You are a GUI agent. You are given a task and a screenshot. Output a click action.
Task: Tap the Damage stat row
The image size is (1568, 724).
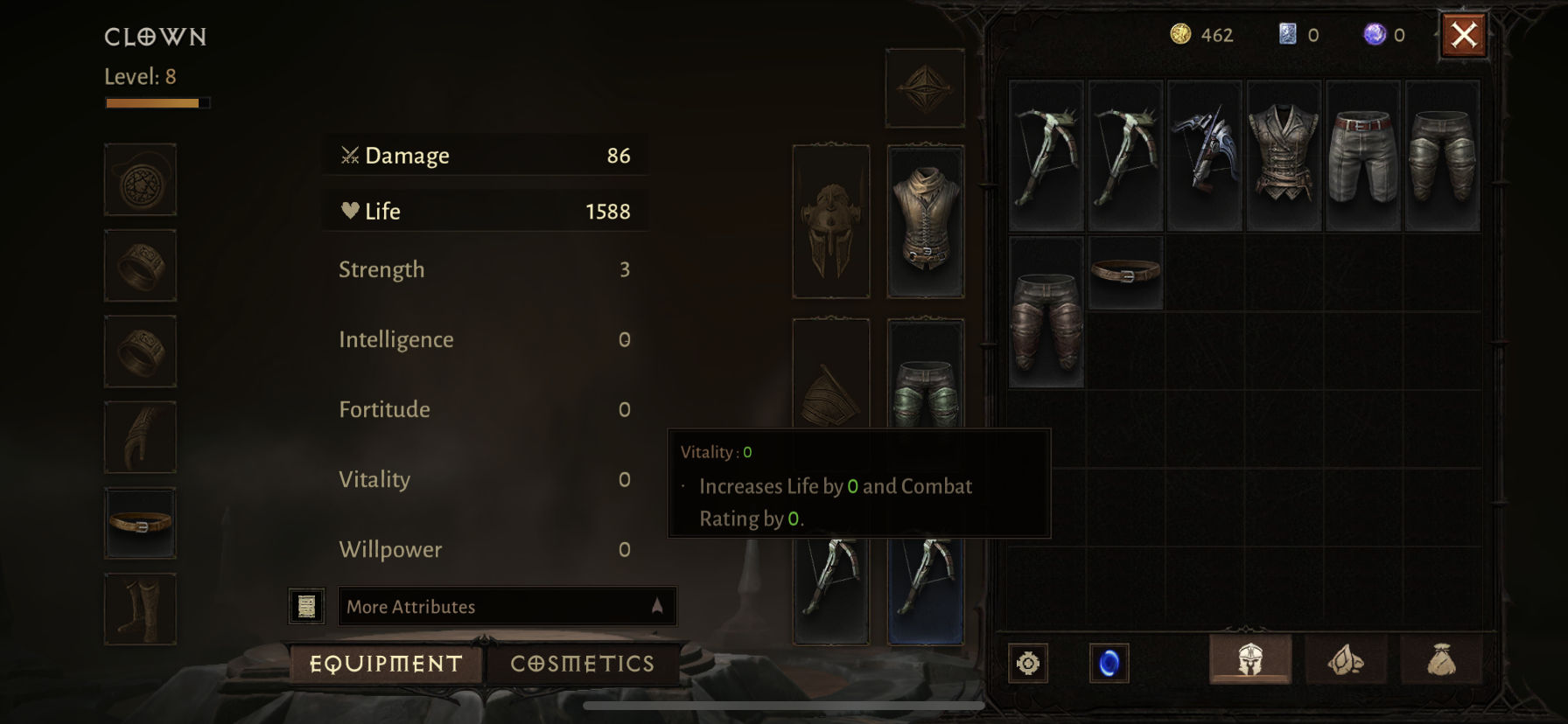485,156
